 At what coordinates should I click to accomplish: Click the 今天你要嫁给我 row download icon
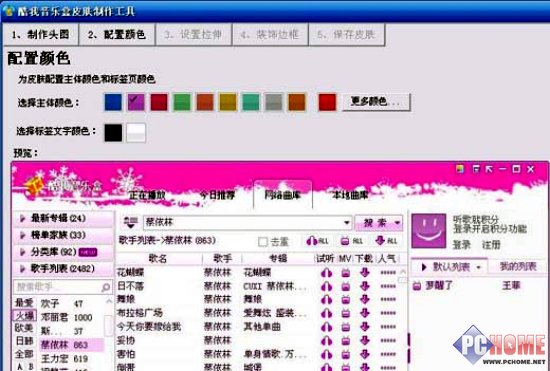pyautogui.click(x=365, y=327)
